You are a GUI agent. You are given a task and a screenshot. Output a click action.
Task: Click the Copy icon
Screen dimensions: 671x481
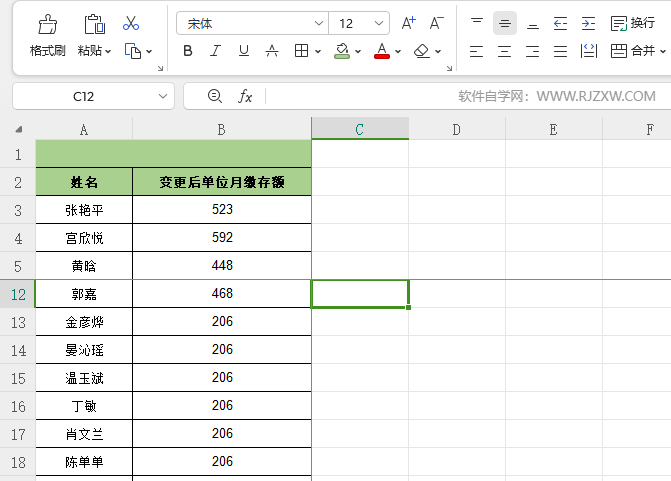pos(133,51)
